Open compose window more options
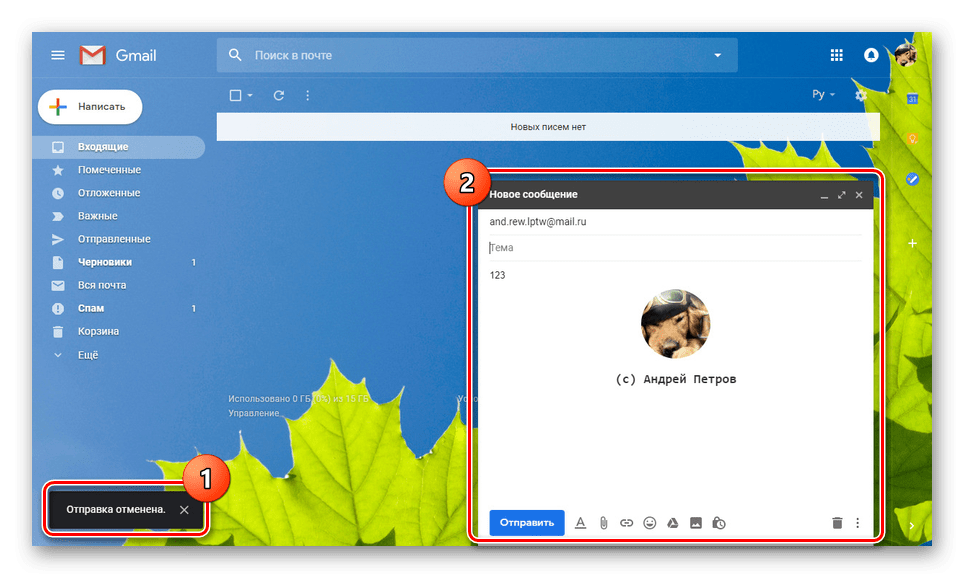964x578 pixels. pos(858,523)
